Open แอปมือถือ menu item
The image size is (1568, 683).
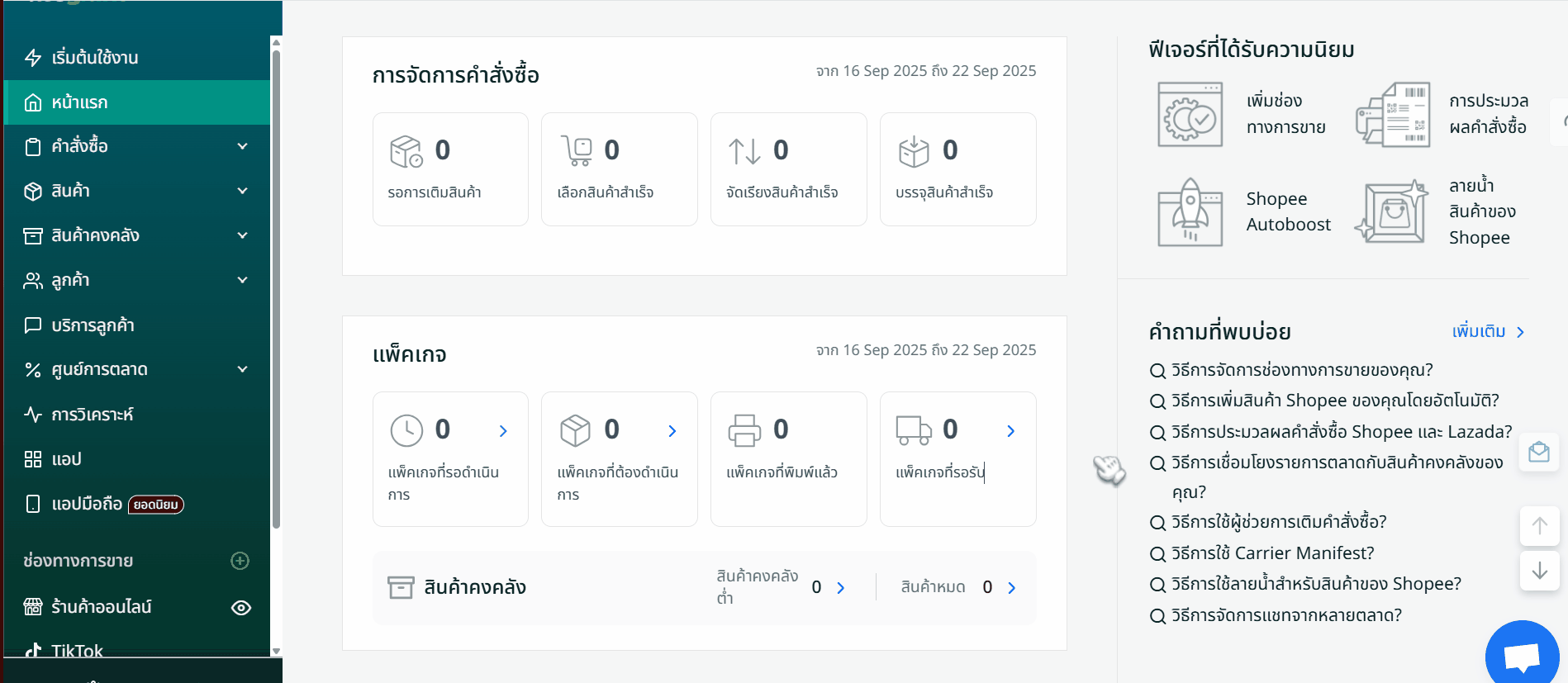click(x=87, y=504)
